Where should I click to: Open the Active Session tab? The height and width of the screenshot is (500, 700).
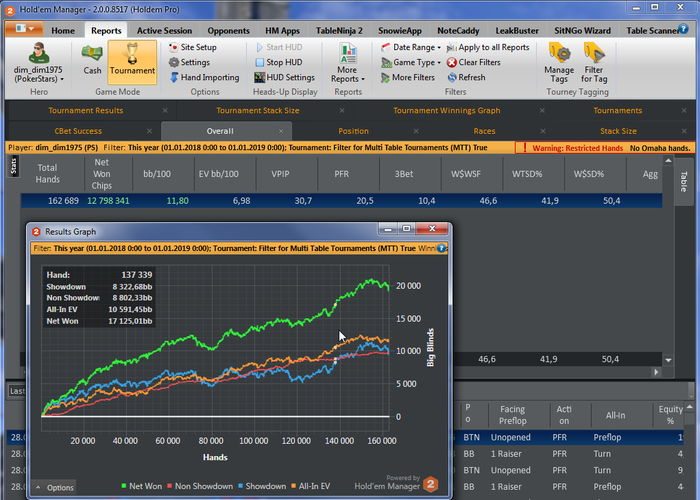tap(164, 31)
